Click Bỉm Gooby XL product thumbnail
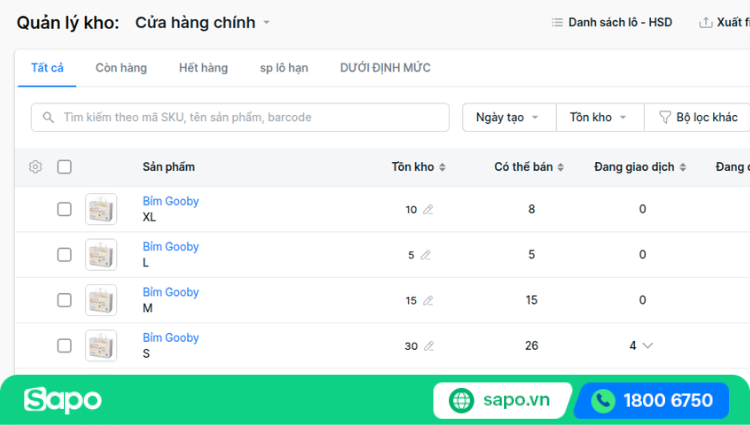 (x=101, y=209)
